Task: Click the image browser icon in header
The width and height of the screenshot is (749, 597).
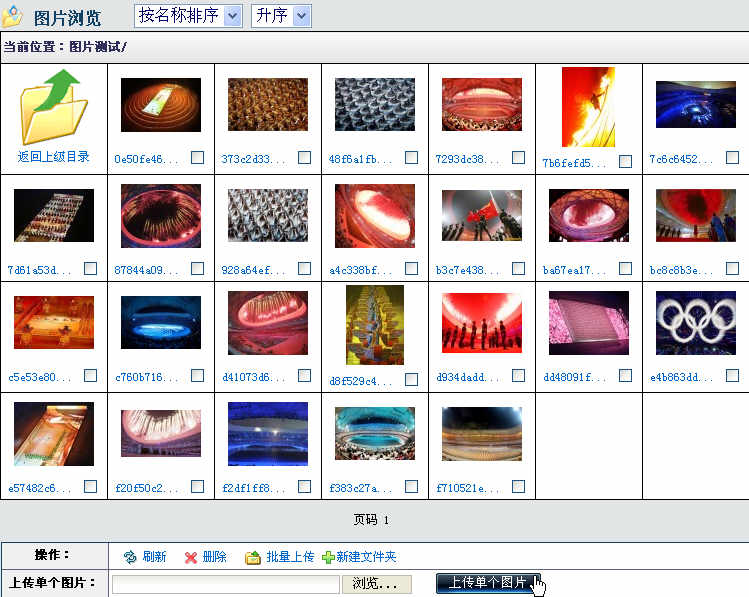Action: point(12,17)
